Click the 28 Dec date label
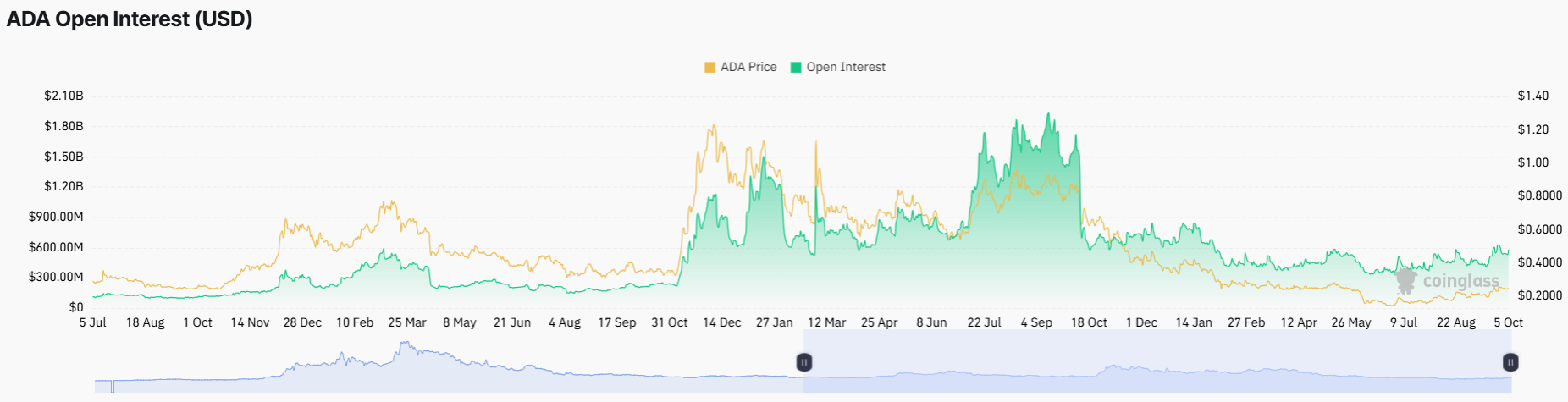Screen dimensions: 1568x402 coord(302,322)
